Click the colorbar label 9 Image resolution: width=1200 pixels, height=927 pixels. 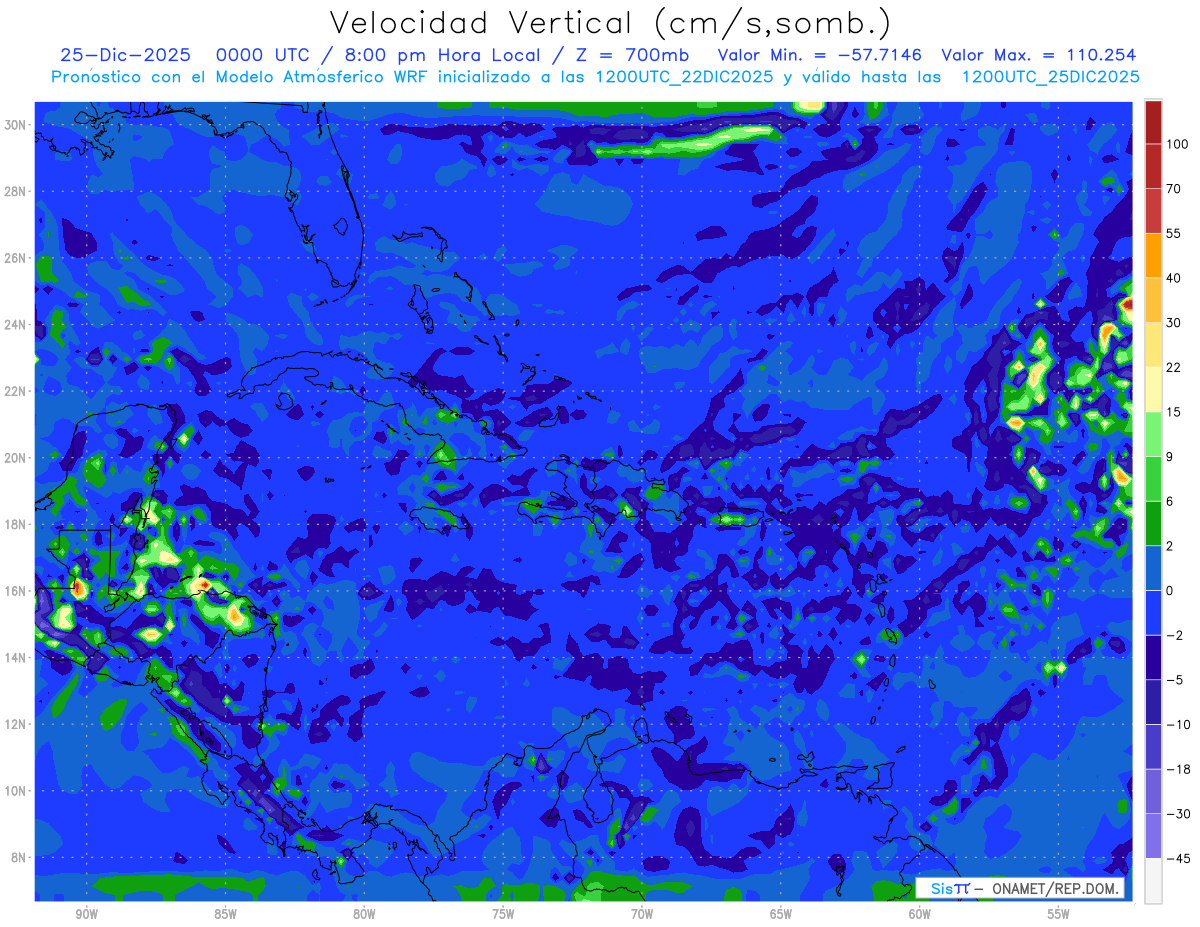(x=1170, y=457)
